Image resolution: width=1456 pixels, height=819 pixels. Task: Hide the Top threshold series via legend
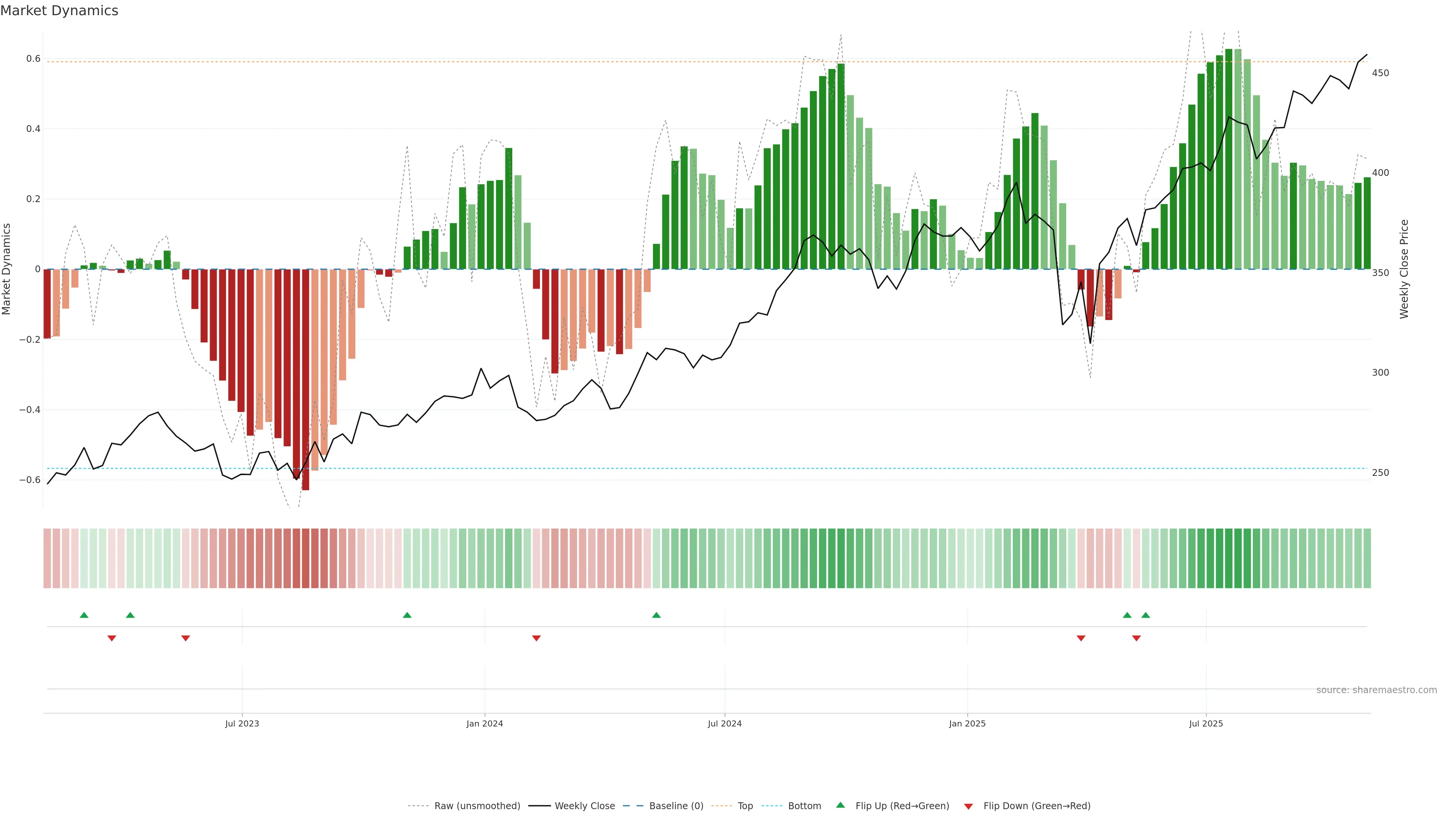[745, 806]
